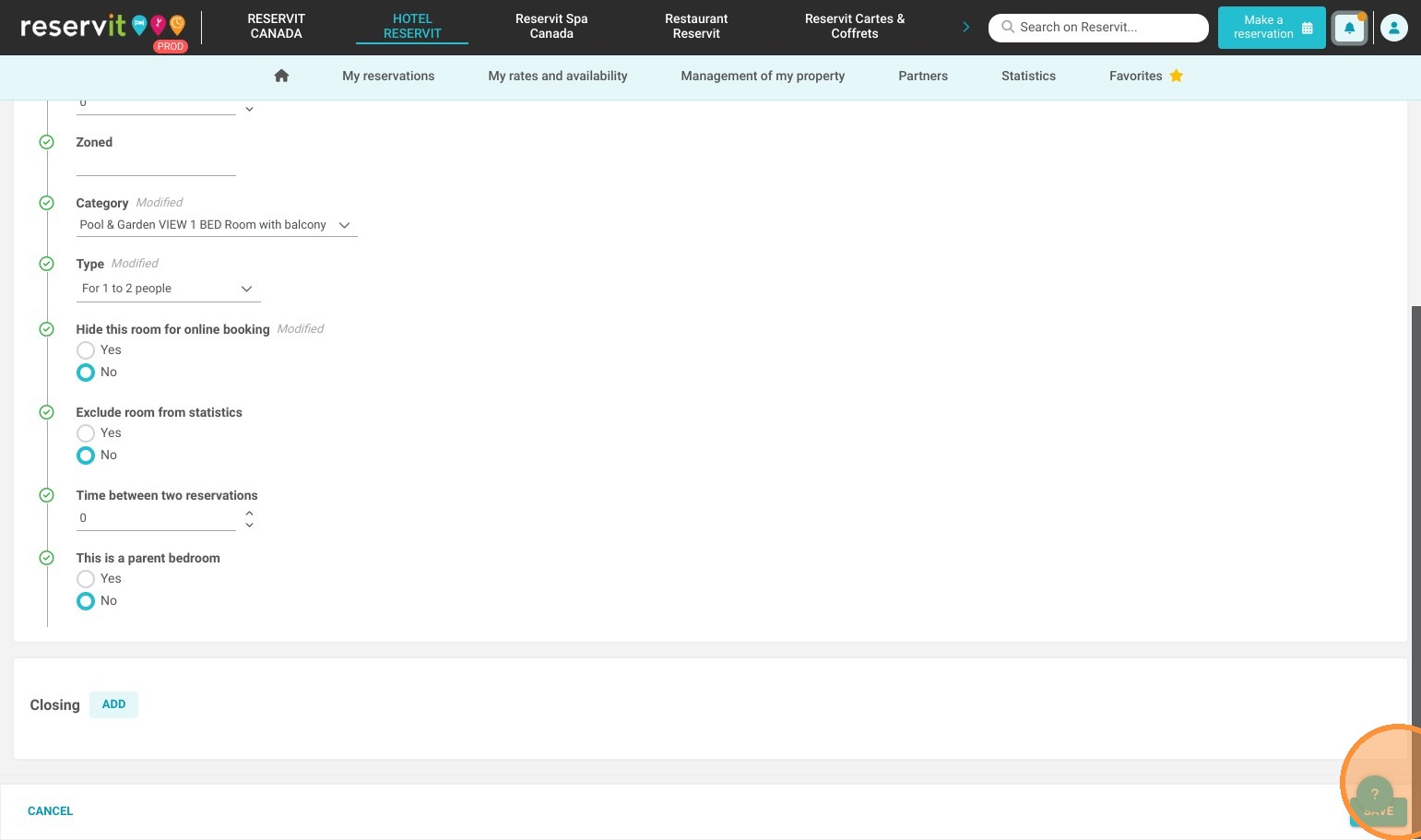This screenshot has width=1421, height=840.
Task: Select Yes for This is a parent bedroom
Action: [x=86, y=579]
